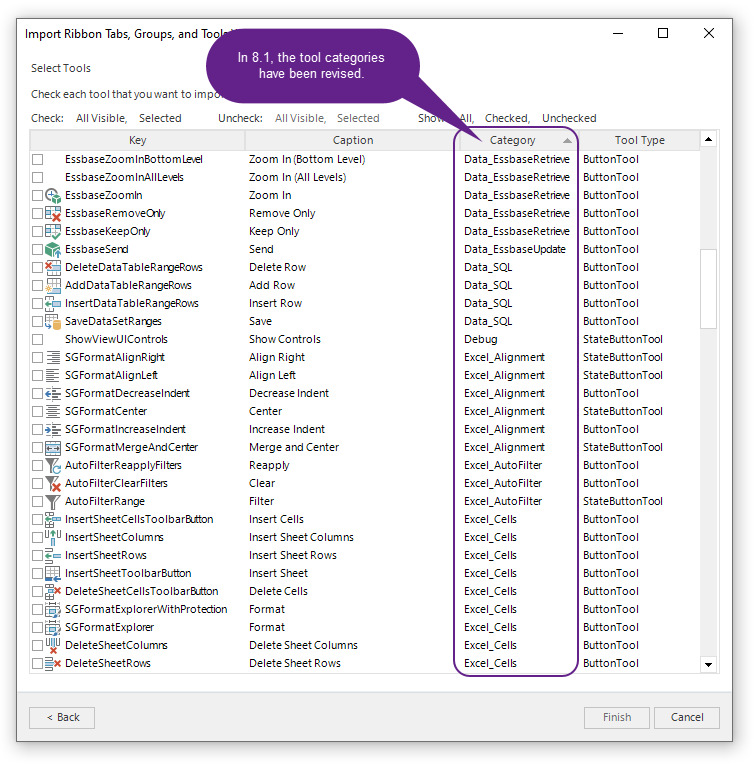Image resolution: width=754 pixels, height=764 pixels.
Task: Click the AutoFilterReapplyFilters funnel icon
Action: coord(53,466)
